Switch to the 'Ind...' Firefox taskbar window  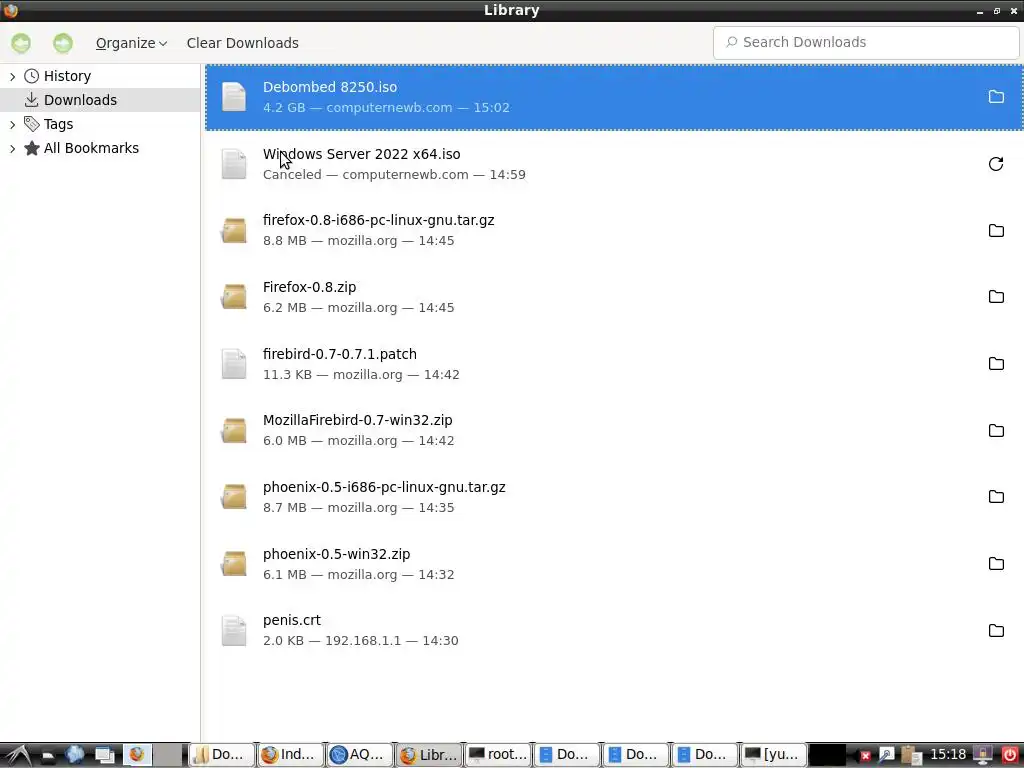[x=291, y=755]
